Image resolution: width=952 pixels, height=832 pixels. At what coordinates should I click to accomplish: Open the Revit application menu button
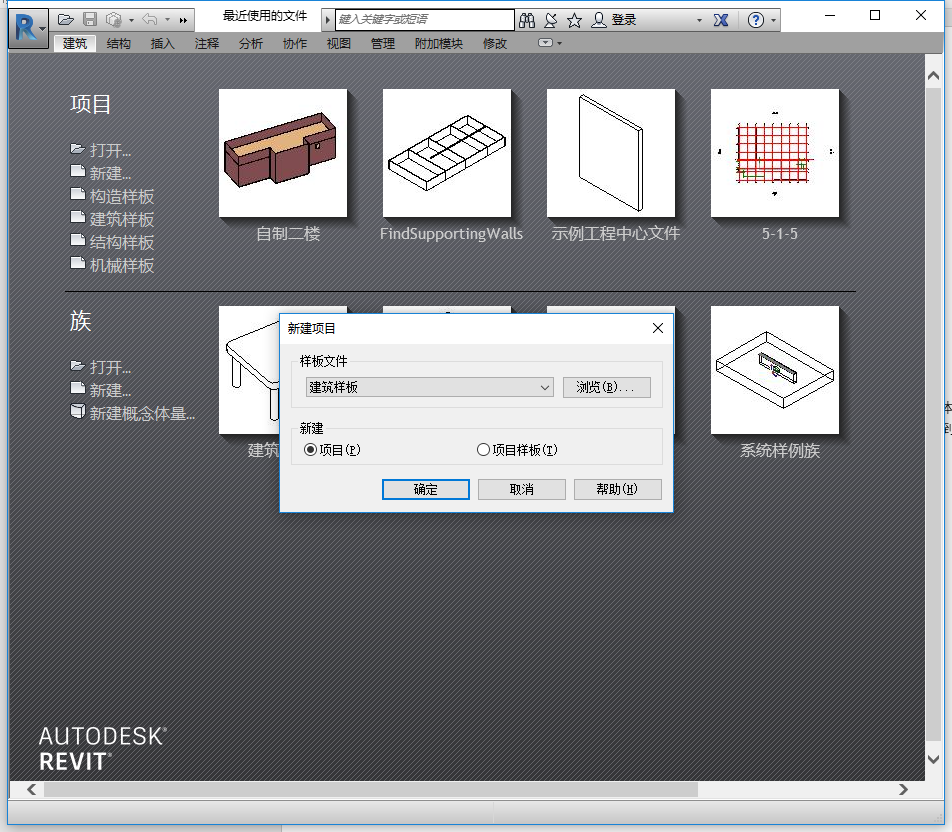click(x=28, y=28)
